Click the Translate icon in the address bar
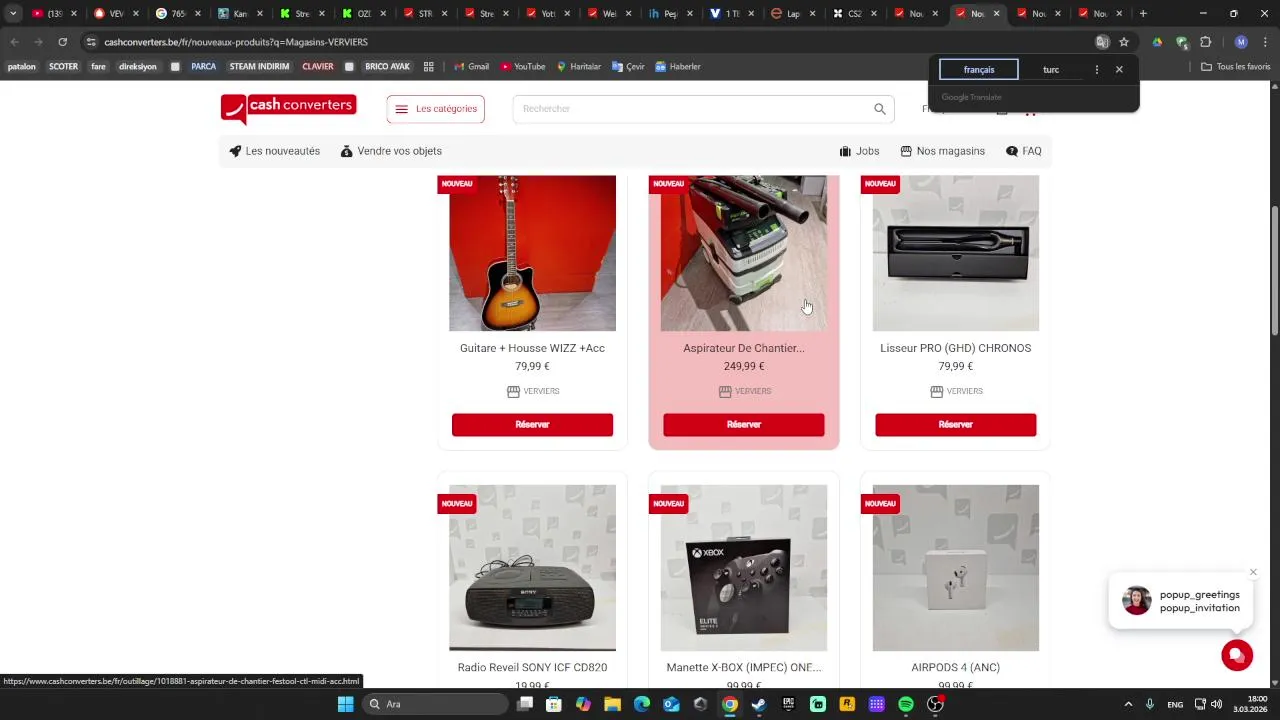1280x720 pixels. tap(1102, 42)
